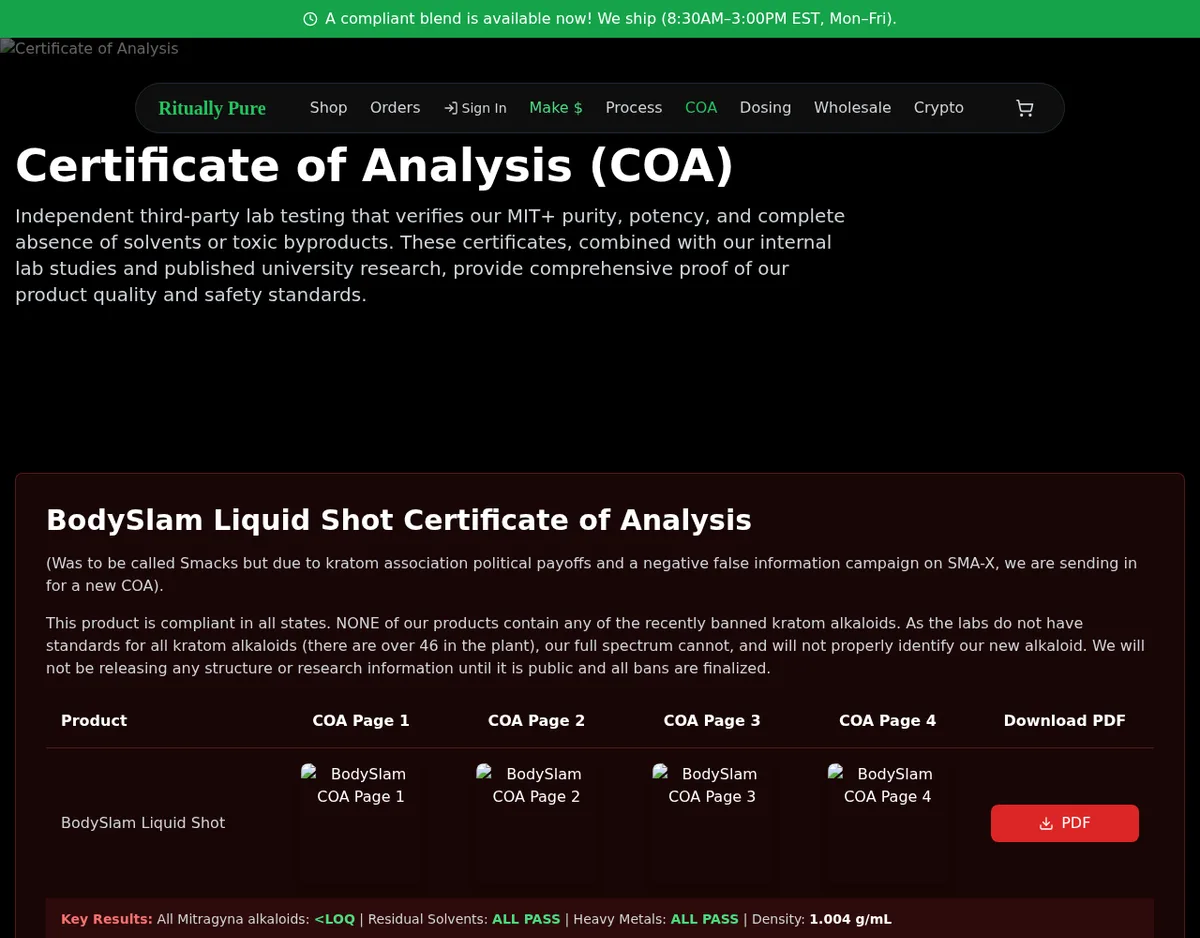The width and height of the screenshot is (1200, 938).
Task: Open BodySlam COA Page 4 thumbnail
Action: [888, 823]
